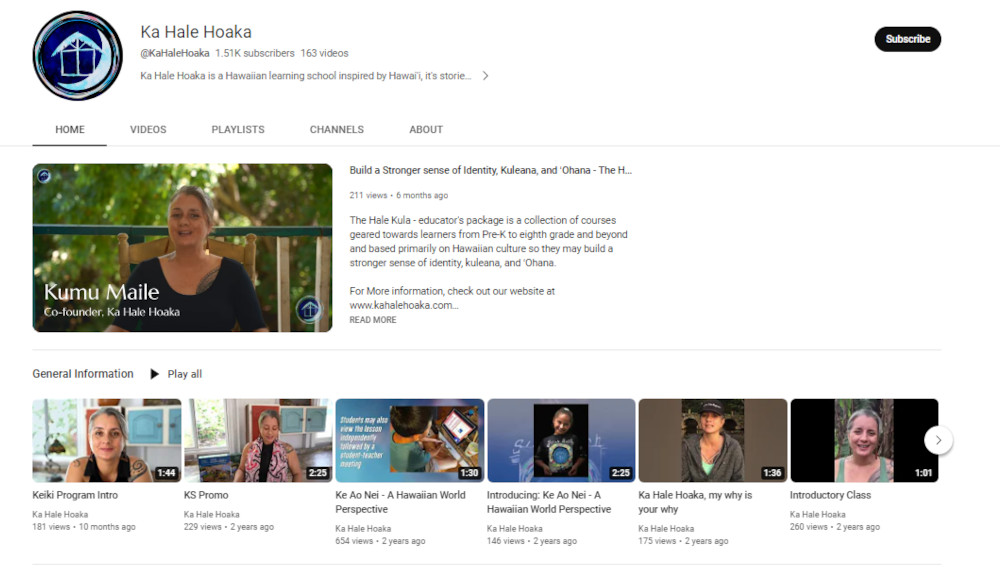Click Keiki Program Intro title
Viewport: 1000px width, 573px height.
point(75,495)
